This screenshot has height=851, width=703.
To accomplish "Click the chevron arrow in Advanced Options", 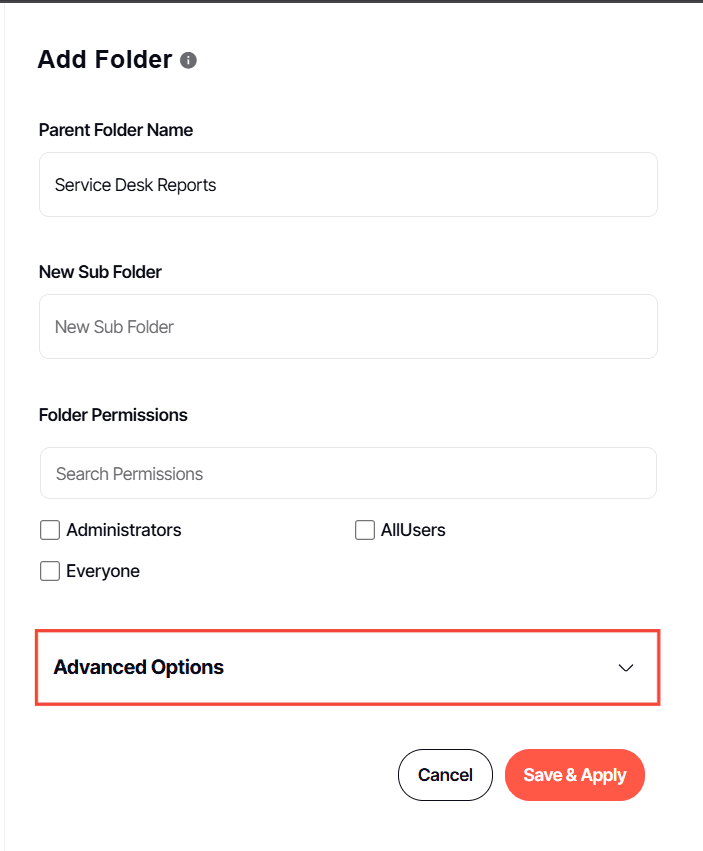I will coord(626,668).
